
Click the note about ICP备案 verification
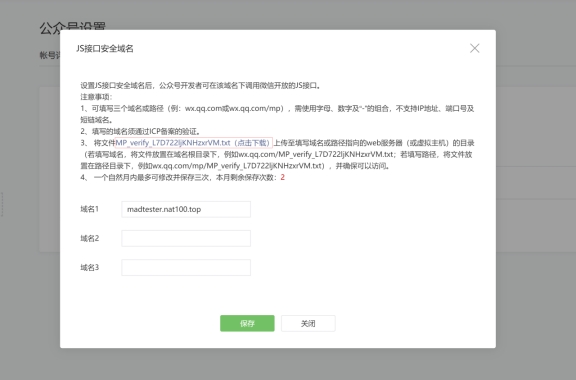pyautogui.click(x=140, y=131)
